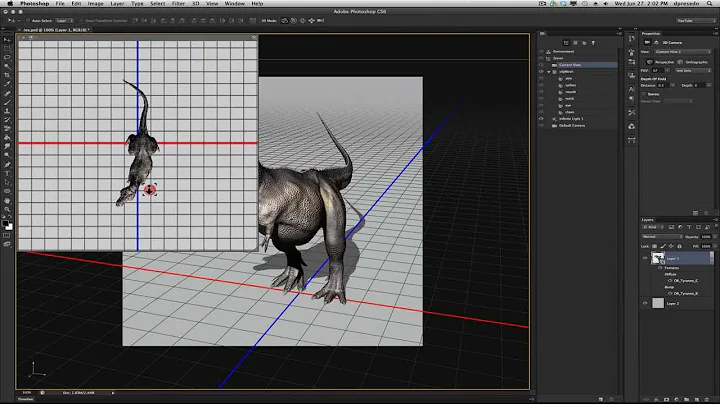Toggle visibility of Environment in 3D panel

pyautogui.click(x=541, y=51)
